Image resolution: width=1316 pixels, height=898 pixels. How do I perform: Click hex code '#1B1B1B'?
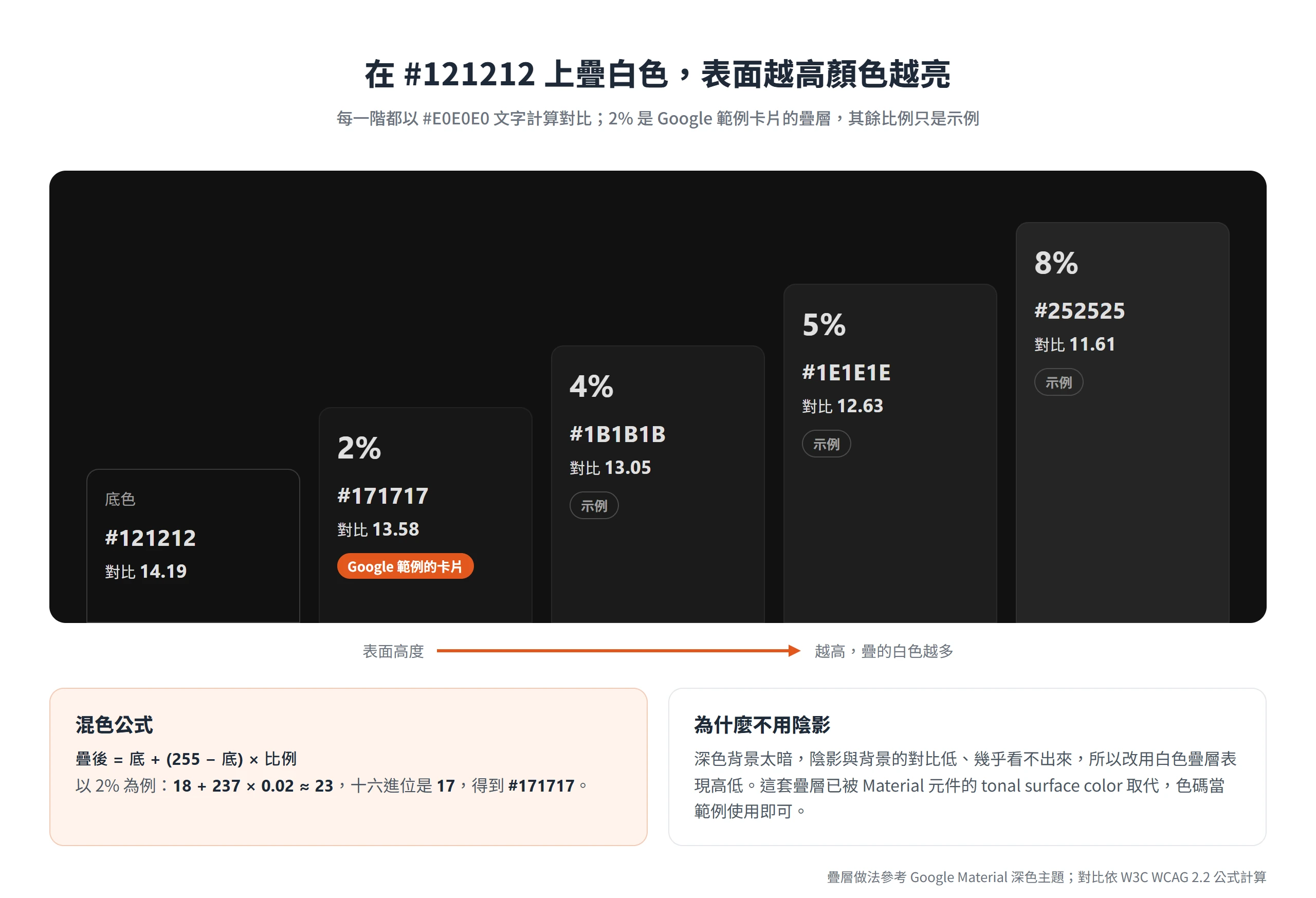[617, 434]
